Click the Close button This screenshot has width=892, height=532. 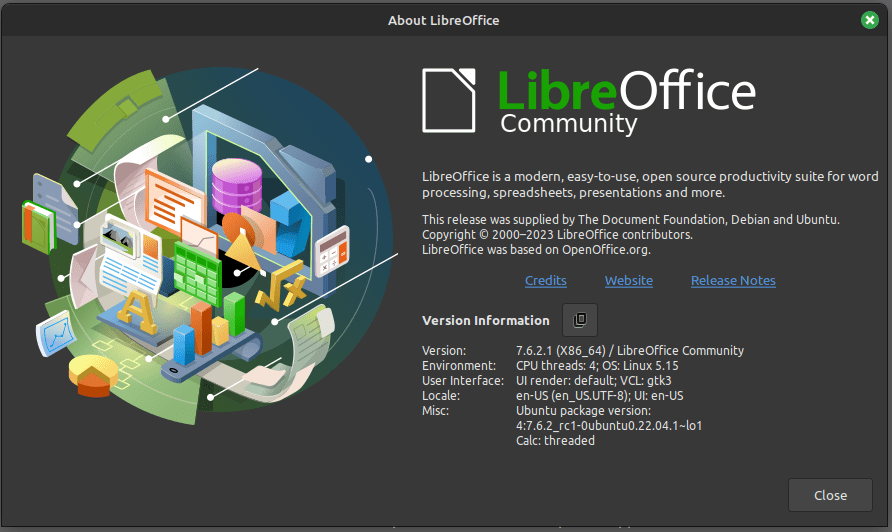point(830,495)
